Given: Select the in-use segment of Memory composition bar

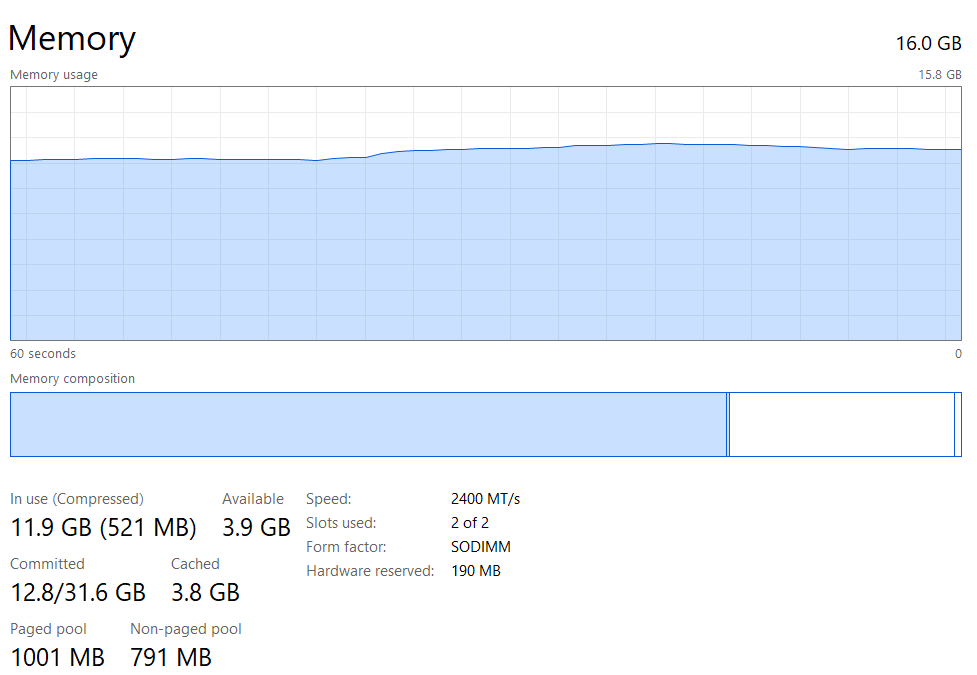Looking at the screenshot, I should [x=367, y=424].
